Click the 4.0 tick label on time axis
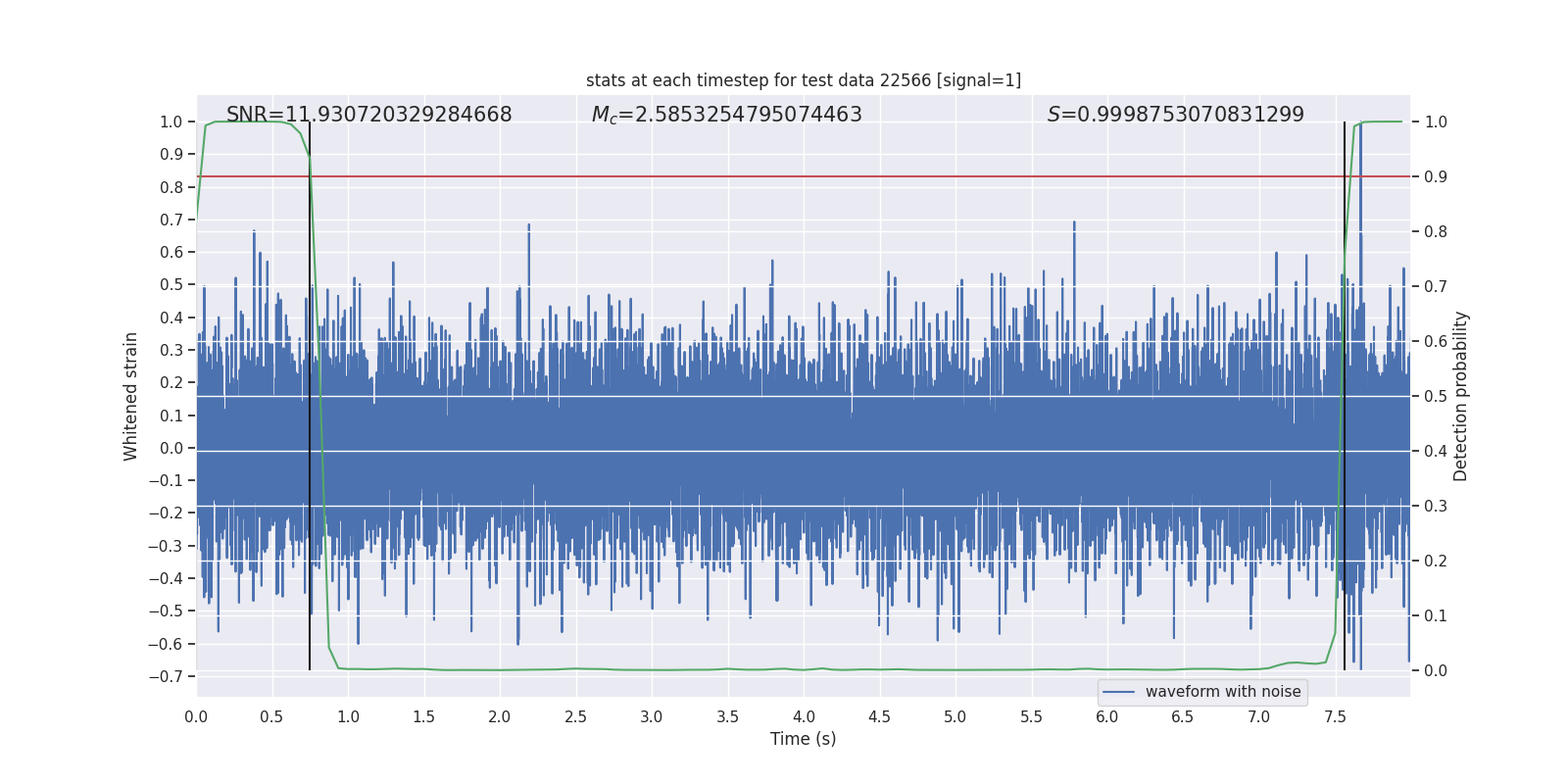 (804, 716)
